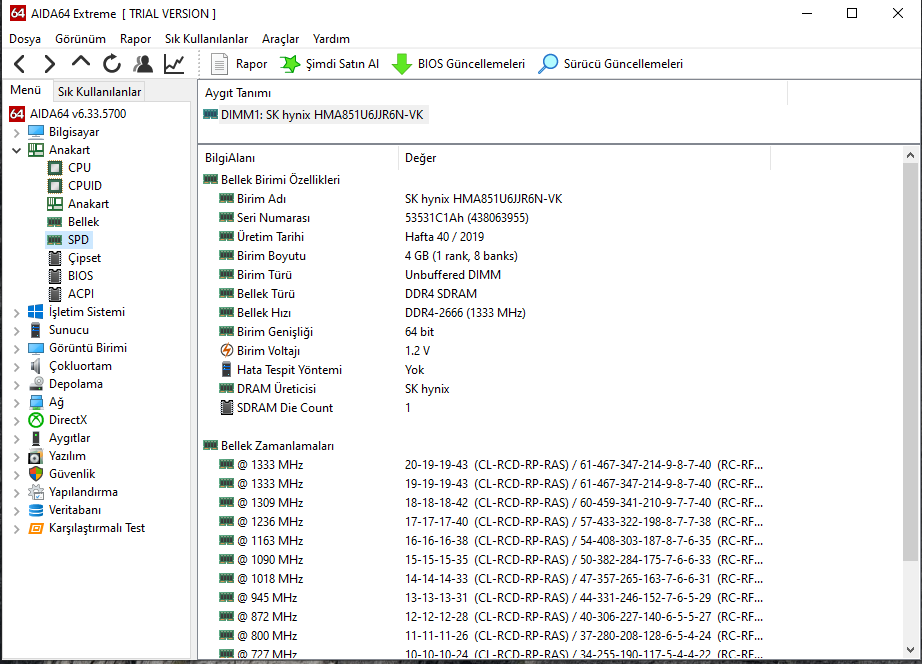
Task: Click the Şimdi Satın Al button label
Action: point(342,64)
